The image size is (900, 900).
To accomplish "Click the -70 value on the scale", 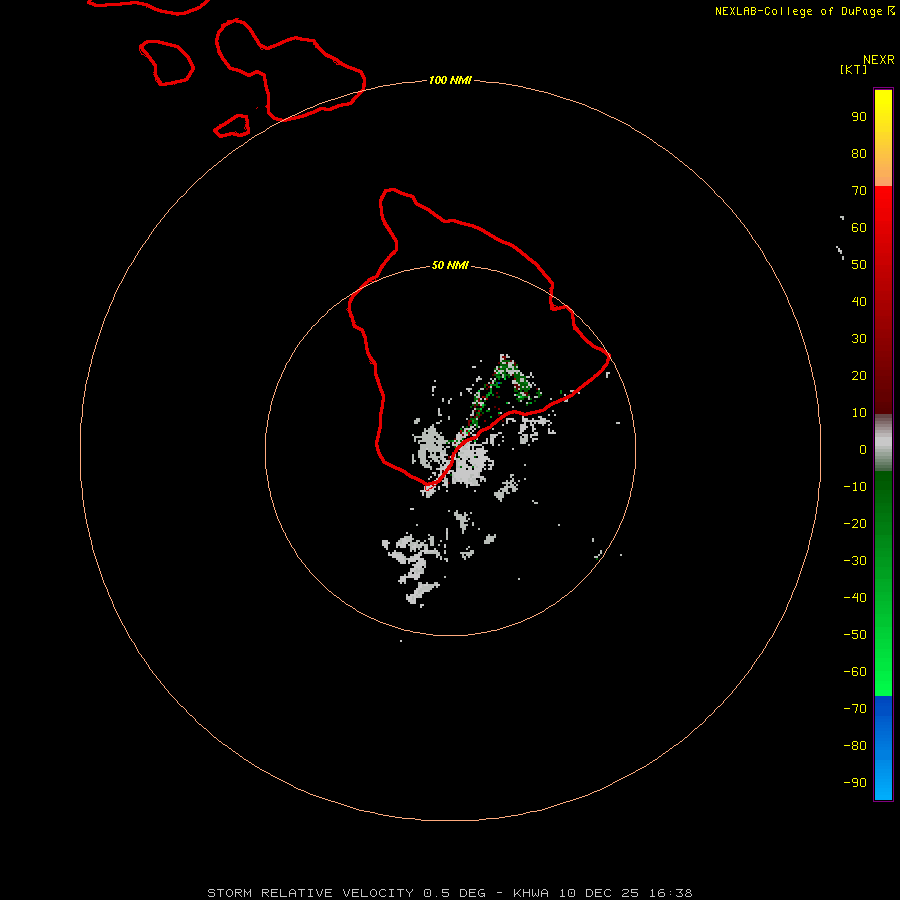I will tap(855, 708).
